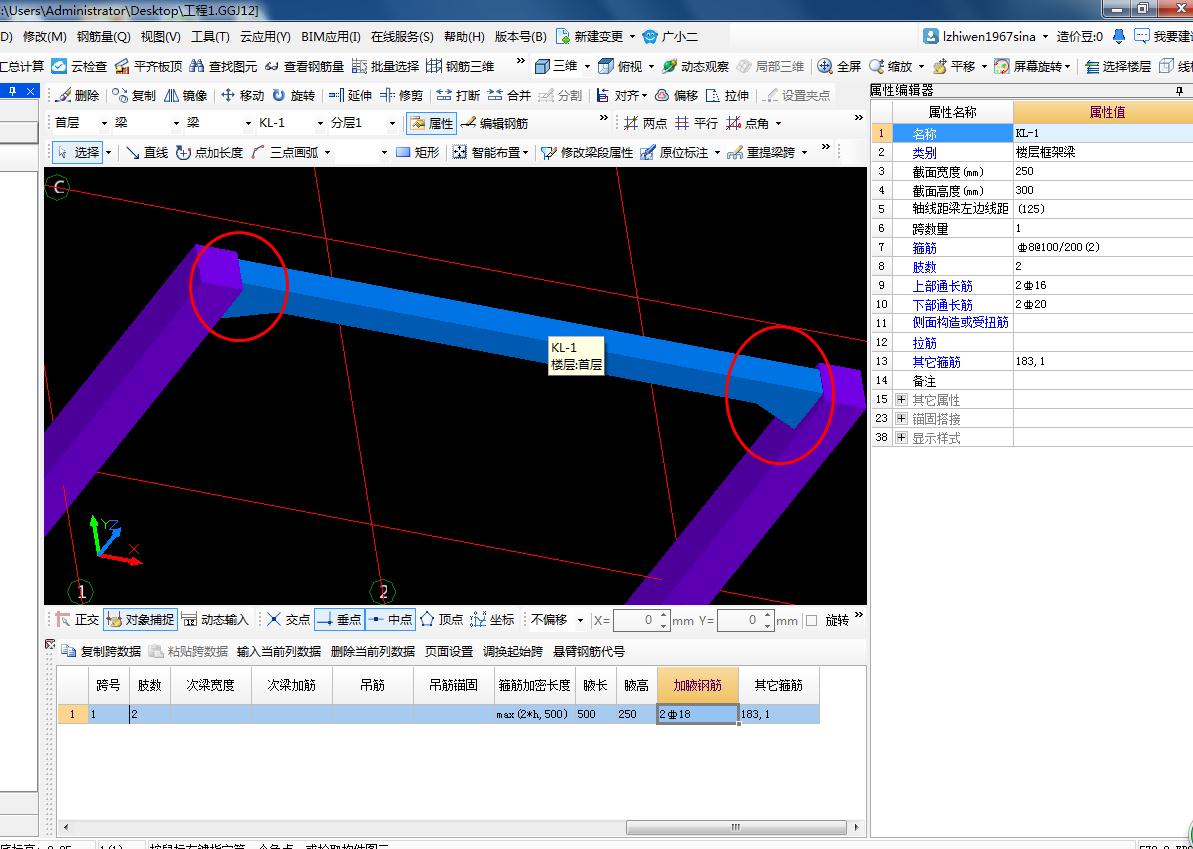Select the 移动 move tool

tap(242, 95)
